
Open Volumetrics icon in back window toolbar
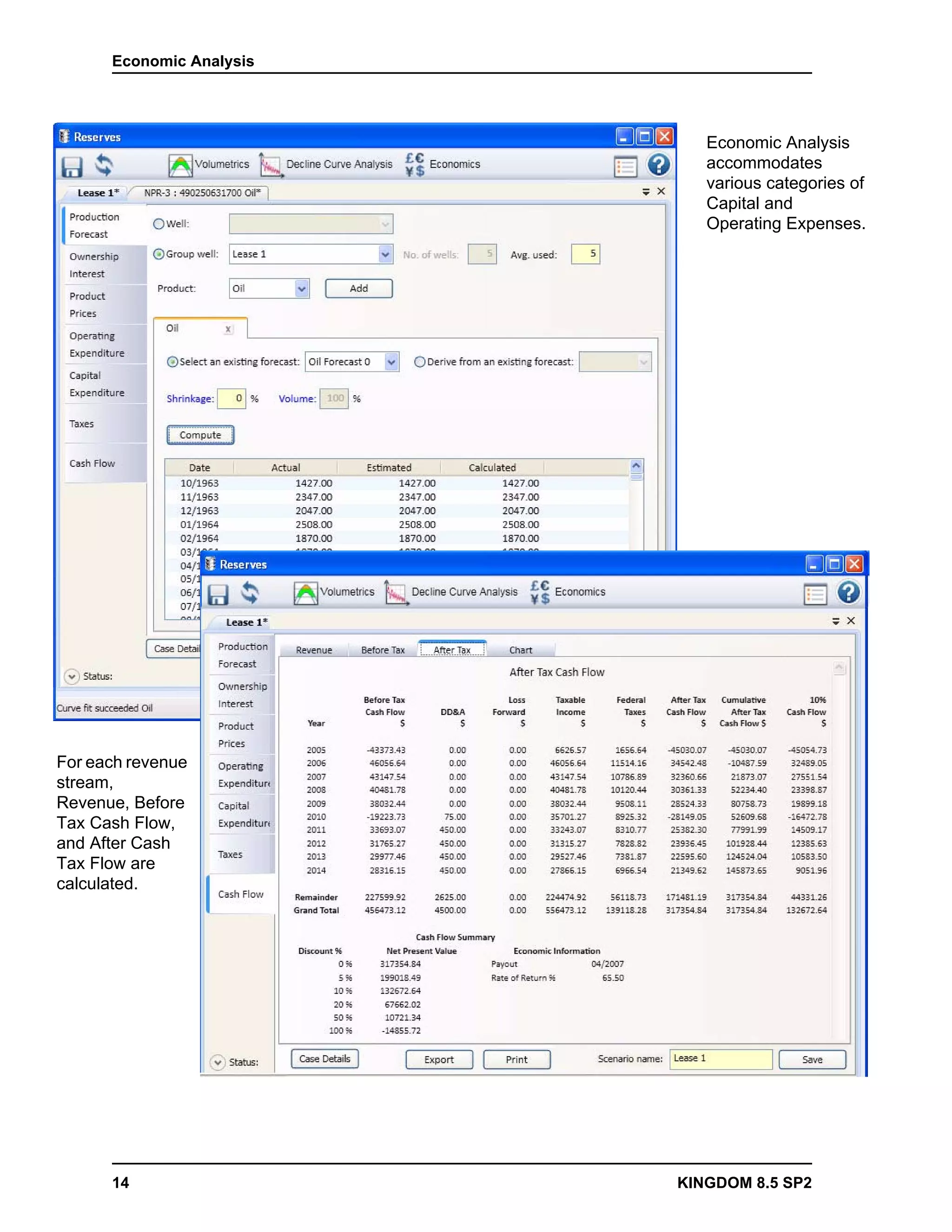[x=180, y=166]
